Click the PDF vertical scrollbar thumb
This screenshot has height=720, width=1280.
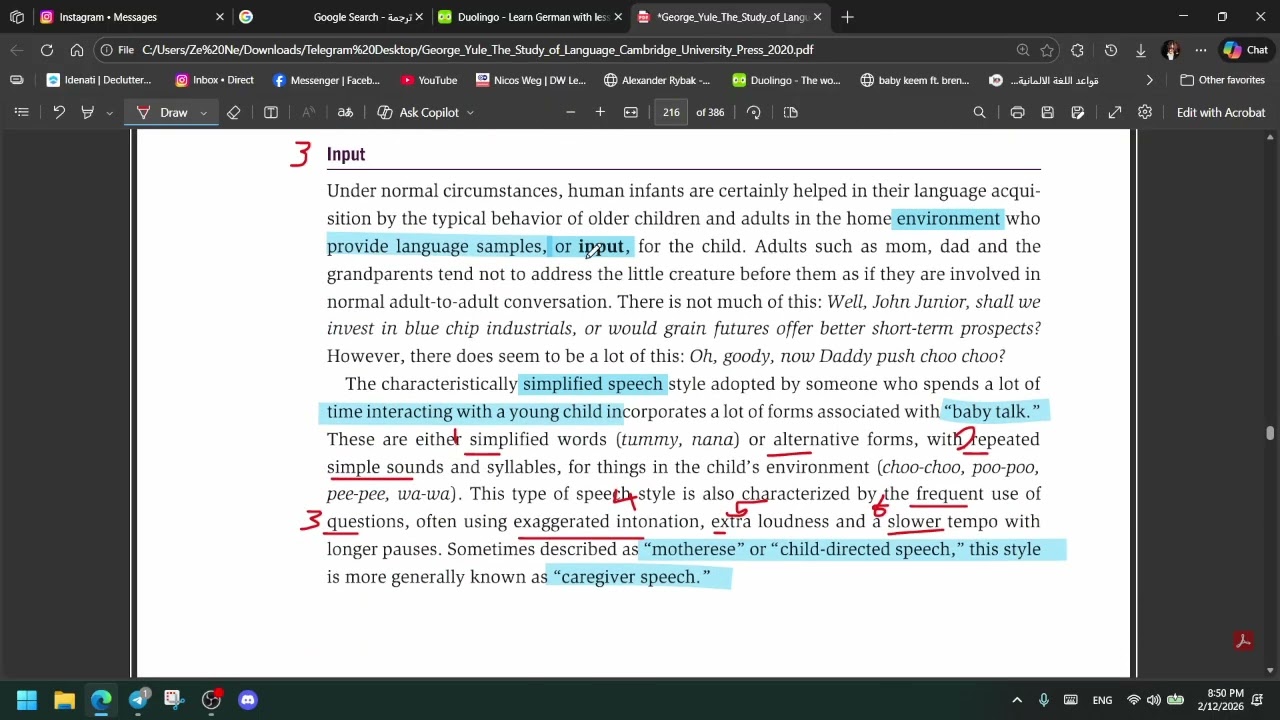(1271, 432)
